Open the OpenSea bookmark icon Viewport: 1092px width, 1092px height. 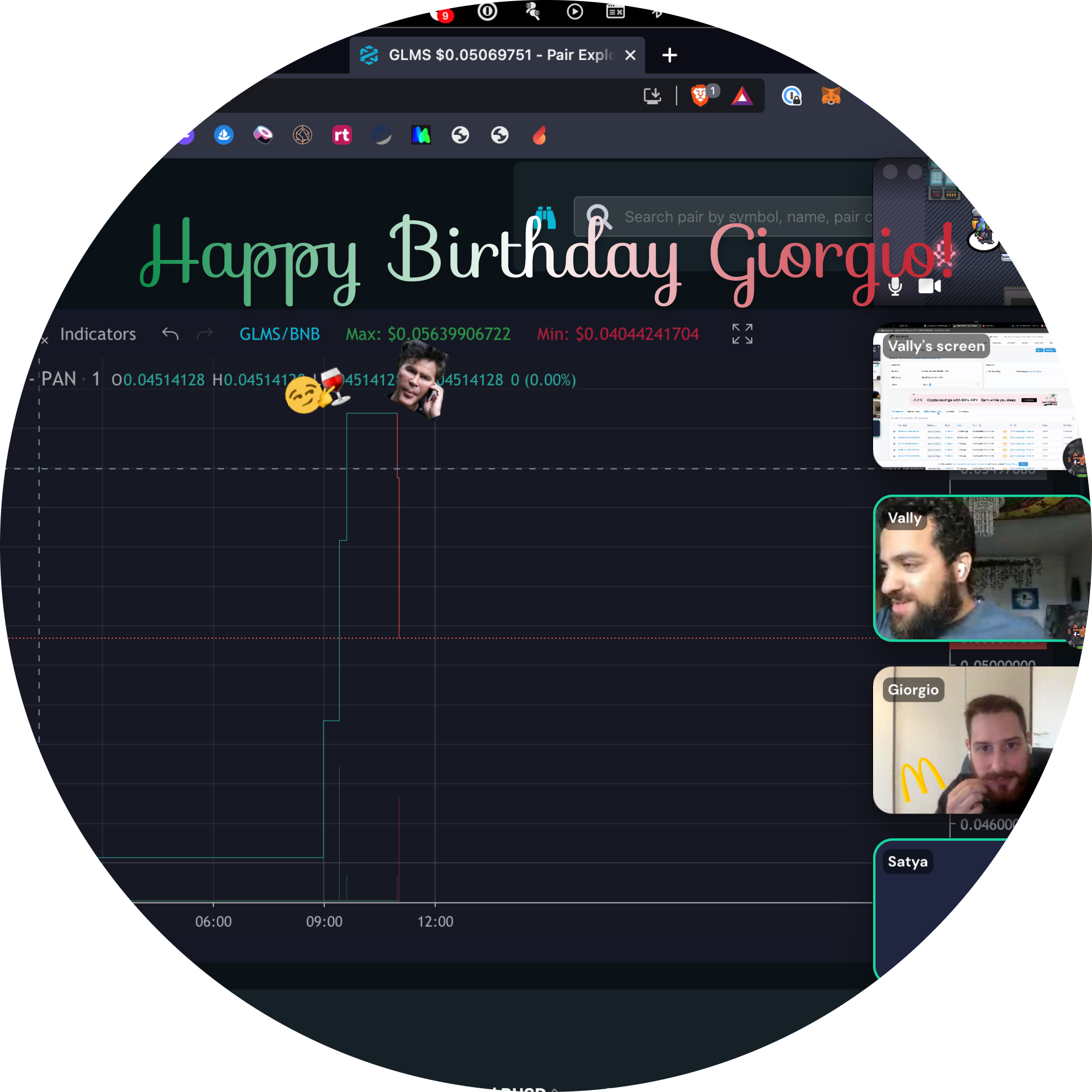[x=223, y=135]
